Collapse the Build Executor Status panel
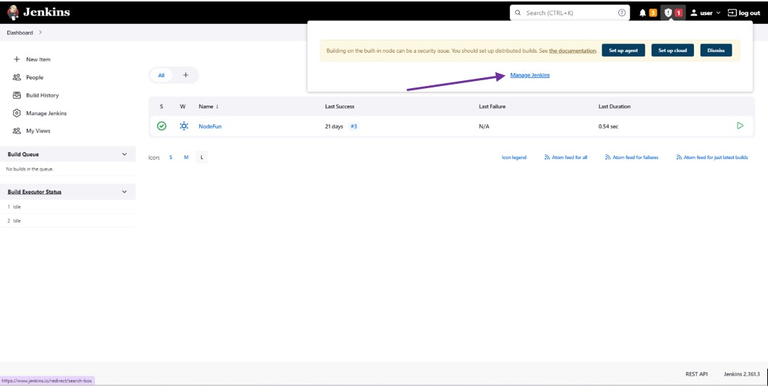This screenshot has width=768, height=386. pos(124,192)
